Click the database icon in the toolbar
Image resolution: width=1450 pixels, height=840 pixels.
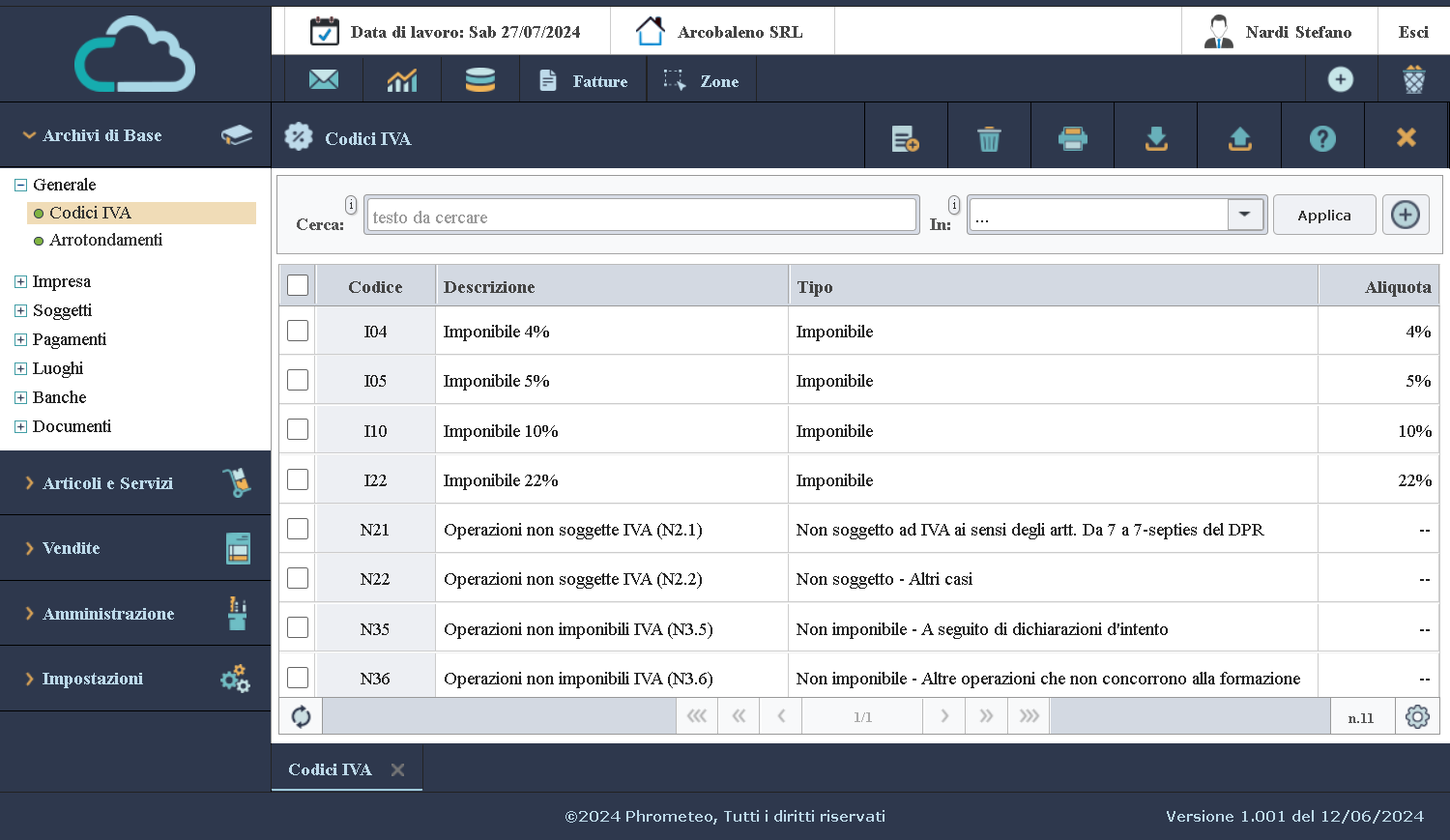[x=480, y=78]
